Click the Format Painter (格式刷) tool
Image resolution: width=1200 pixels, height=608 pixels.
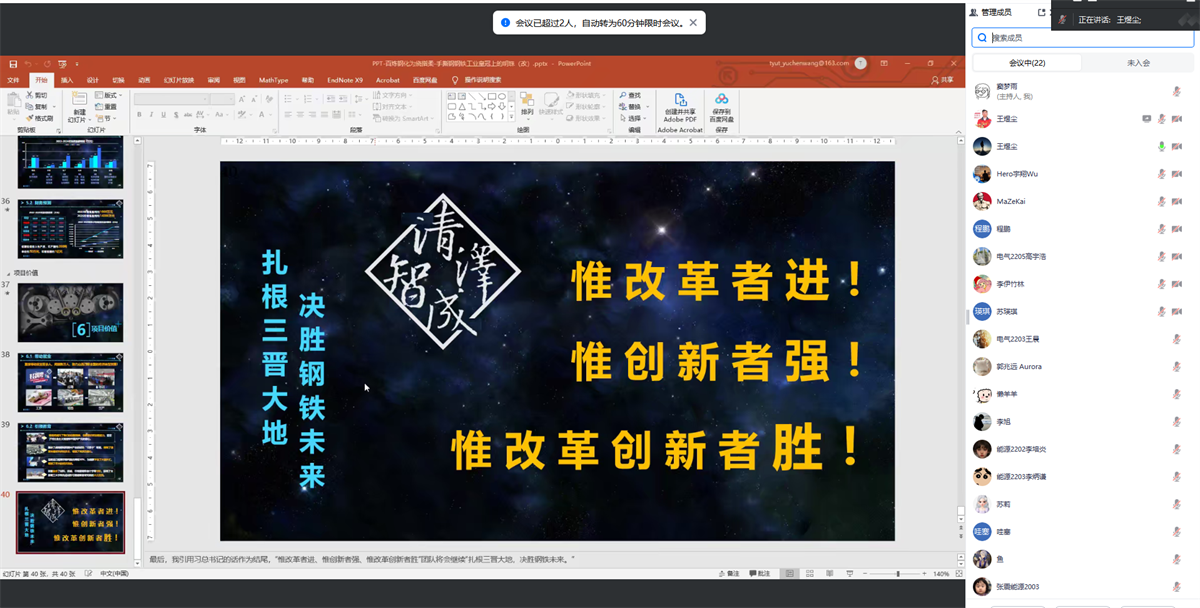point(40,118)
